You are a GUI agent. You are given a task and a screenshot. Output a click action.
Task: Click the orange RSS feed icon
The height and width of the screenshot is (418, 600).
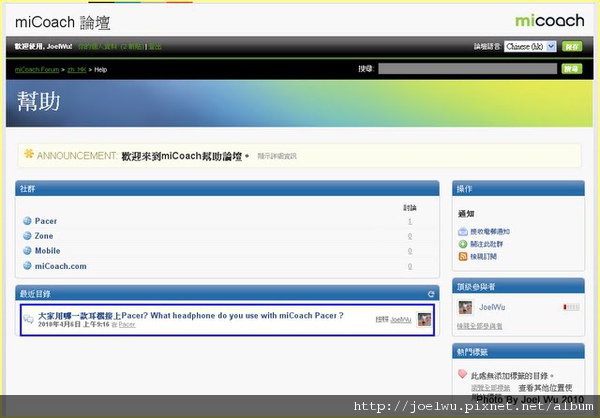463,256
